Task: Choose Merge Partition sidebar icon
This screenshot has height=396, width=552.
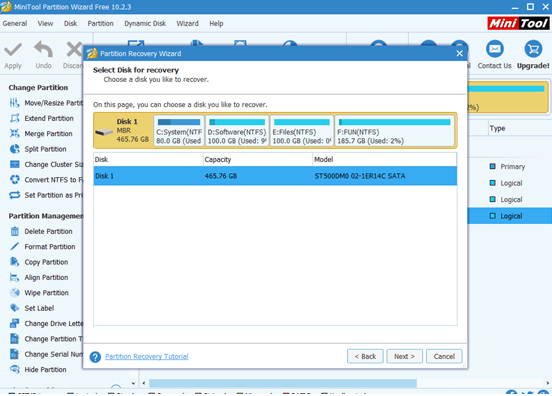Action: pos(14,133)
